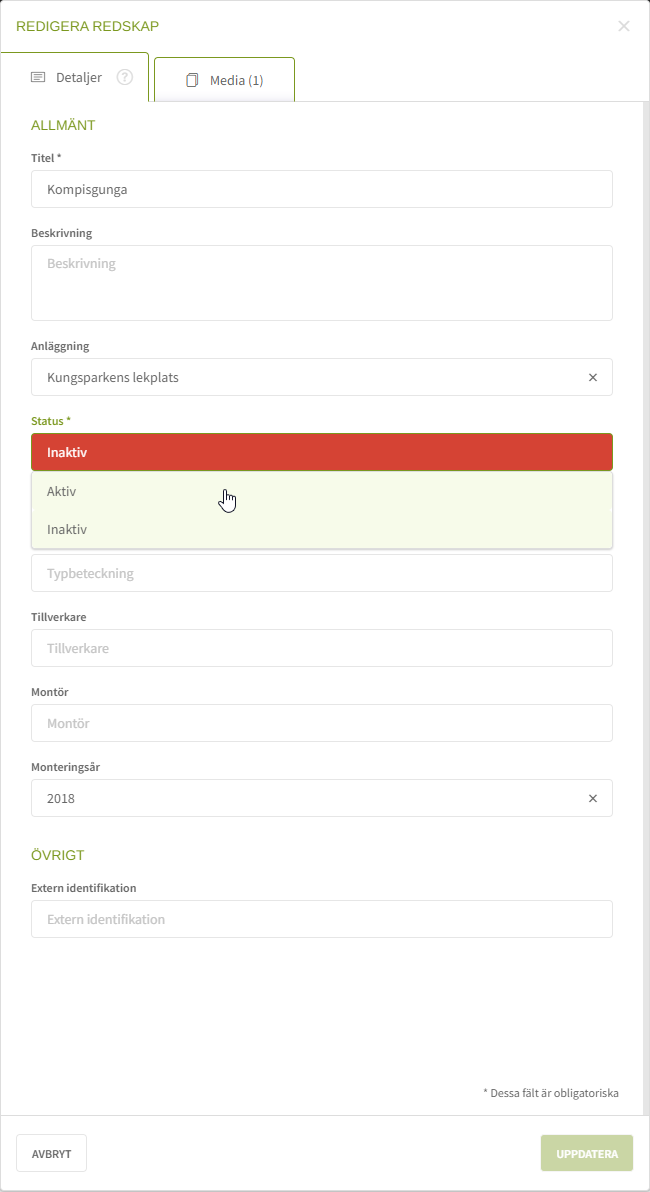This screenshot has height=1192, width=650.
Task: Click the help question mark icon
Action: pos(125,77)
